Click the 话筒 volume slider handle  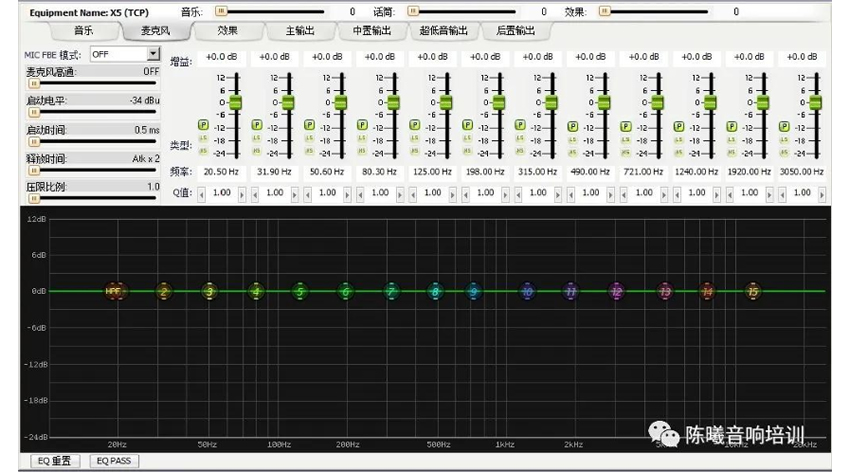click(x=413, y=11)
